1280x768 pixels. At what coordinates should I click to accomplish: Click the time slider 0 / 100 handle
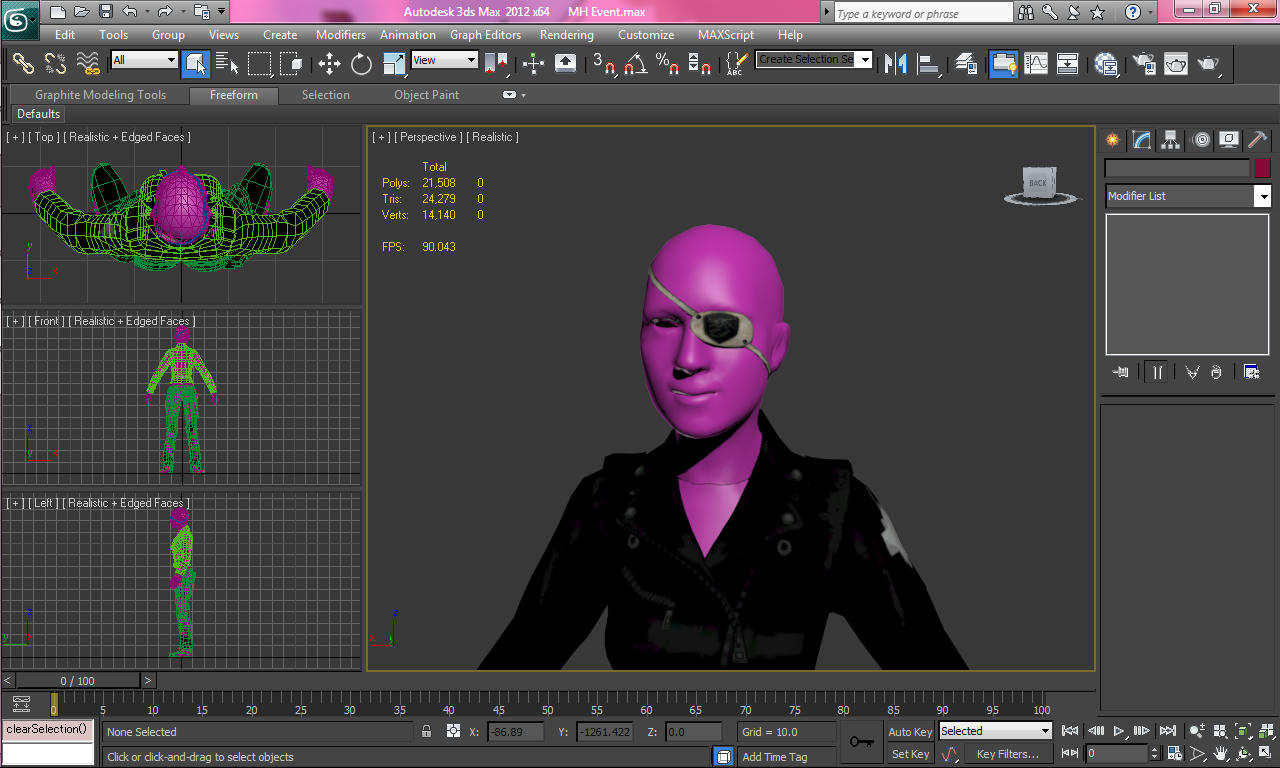[x=78, y=681]
